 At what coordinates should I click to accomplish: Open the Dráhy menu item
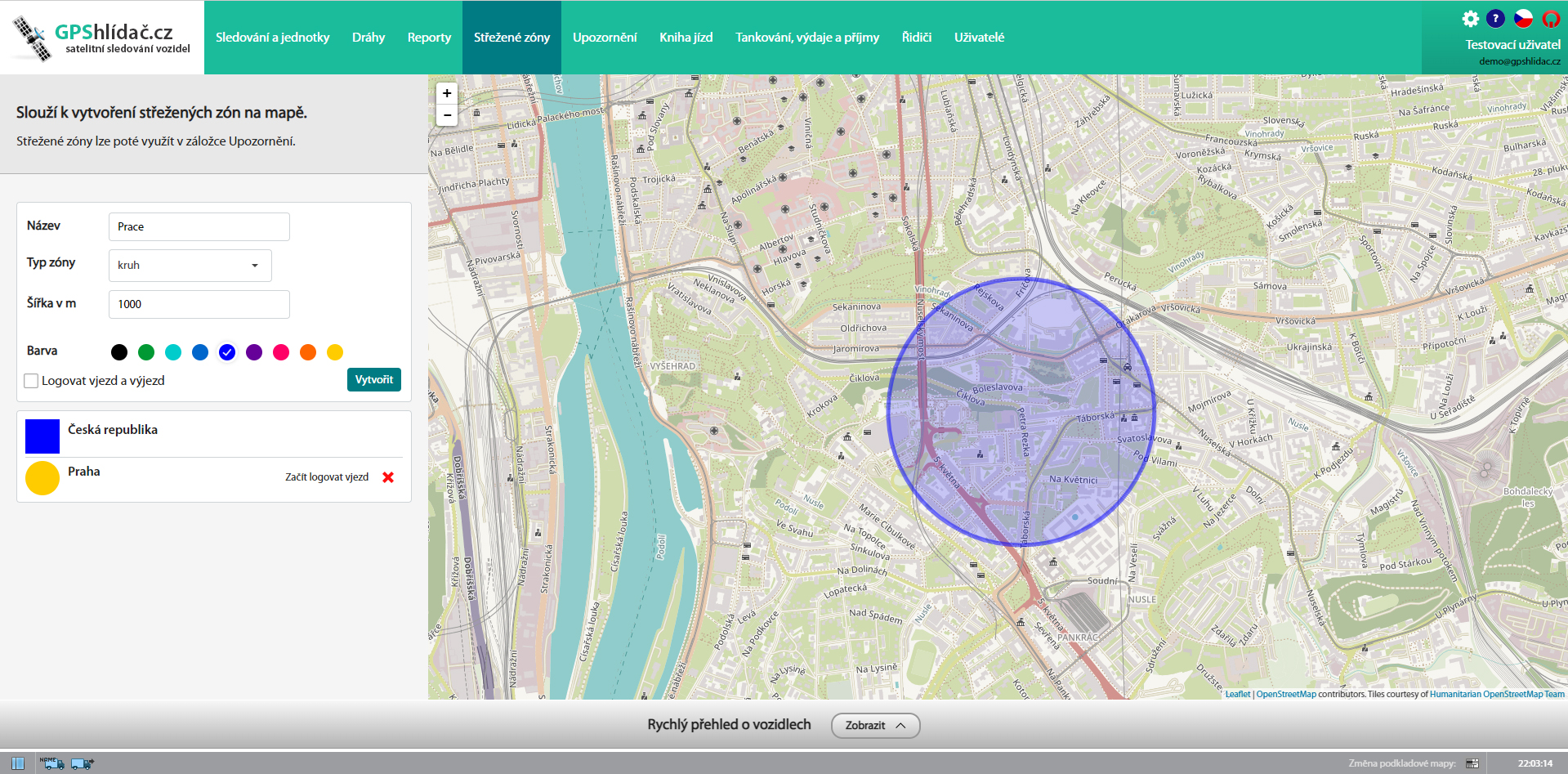coord(369,38)
